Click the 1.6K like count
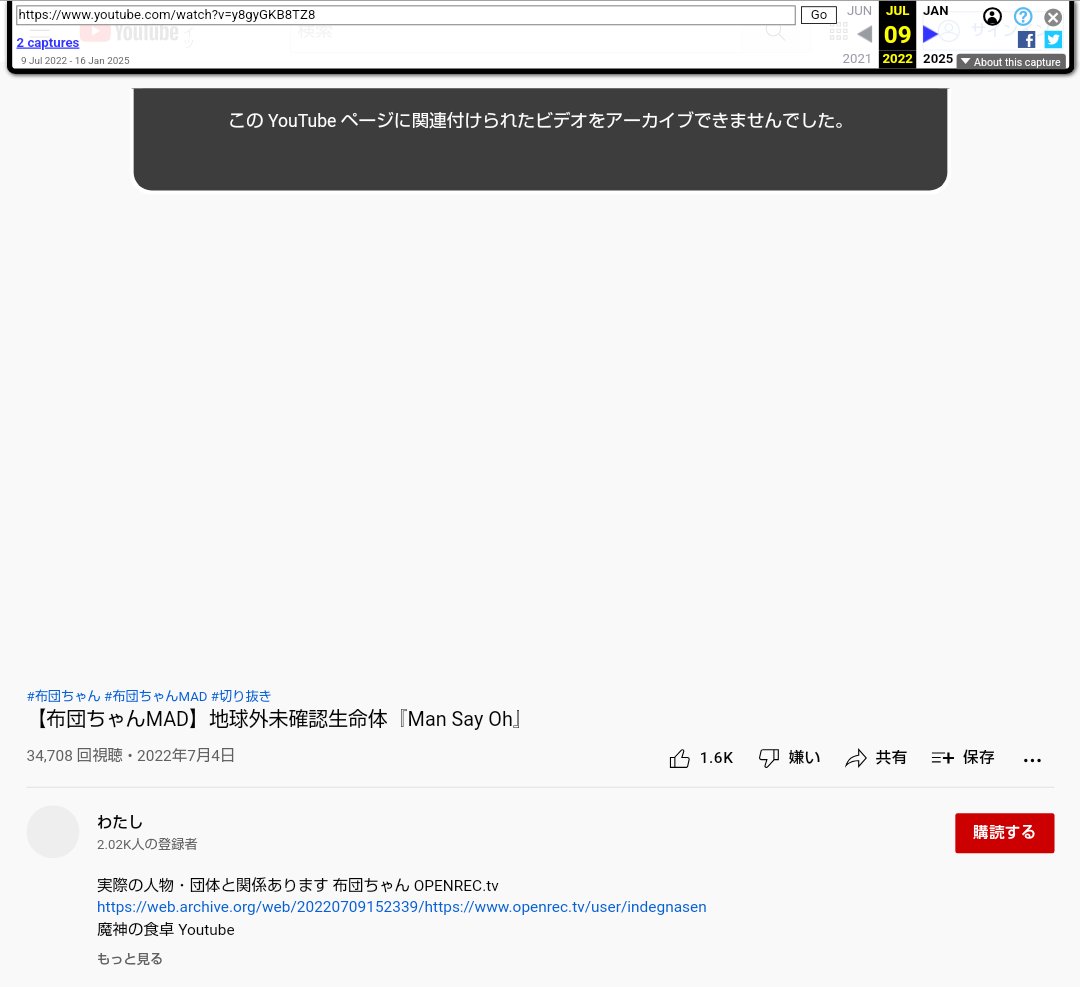Viewport: 1080px width, 987px height. (716, 758)
